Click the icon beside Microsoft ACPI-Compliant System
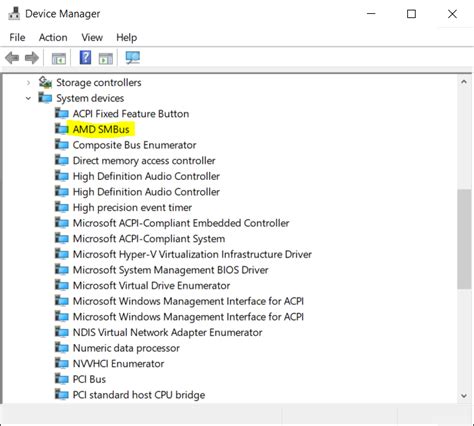The height and width of the screenshot is (426, 474). click(x=62, y=238)
